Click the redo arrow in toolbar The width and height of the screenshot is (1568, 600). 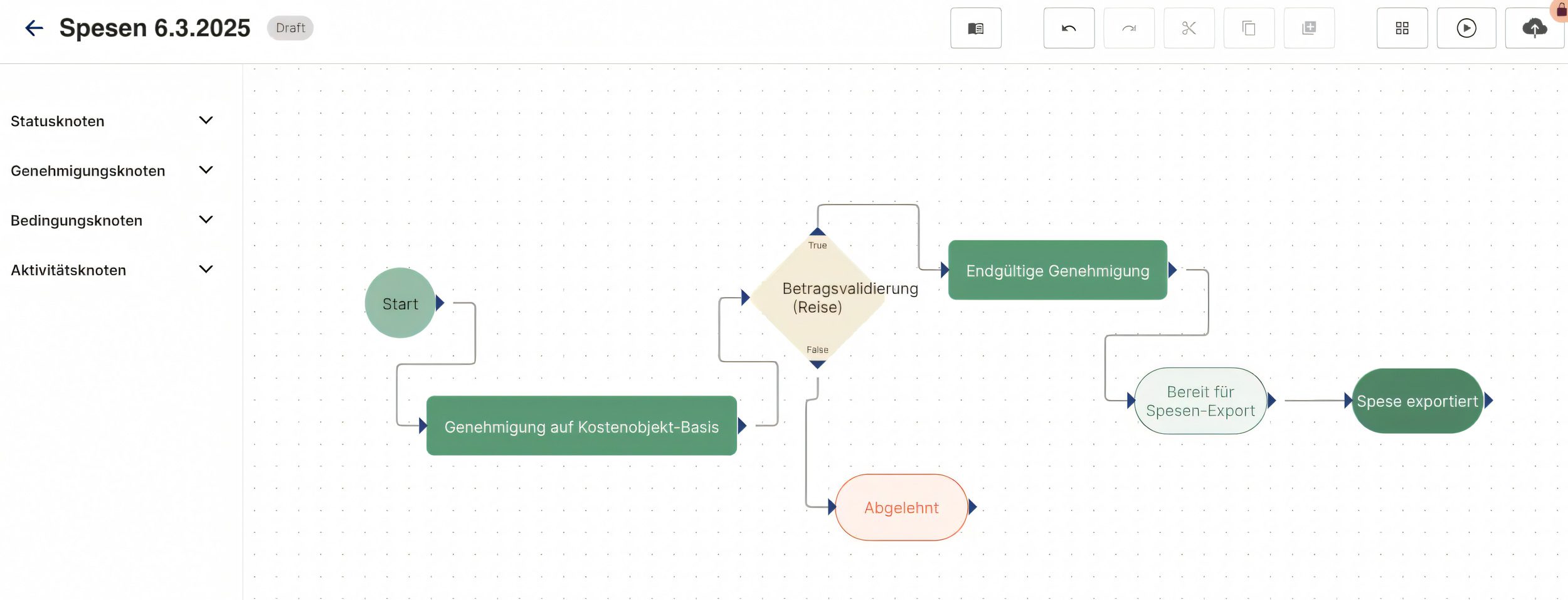[x=1128, y=28]
